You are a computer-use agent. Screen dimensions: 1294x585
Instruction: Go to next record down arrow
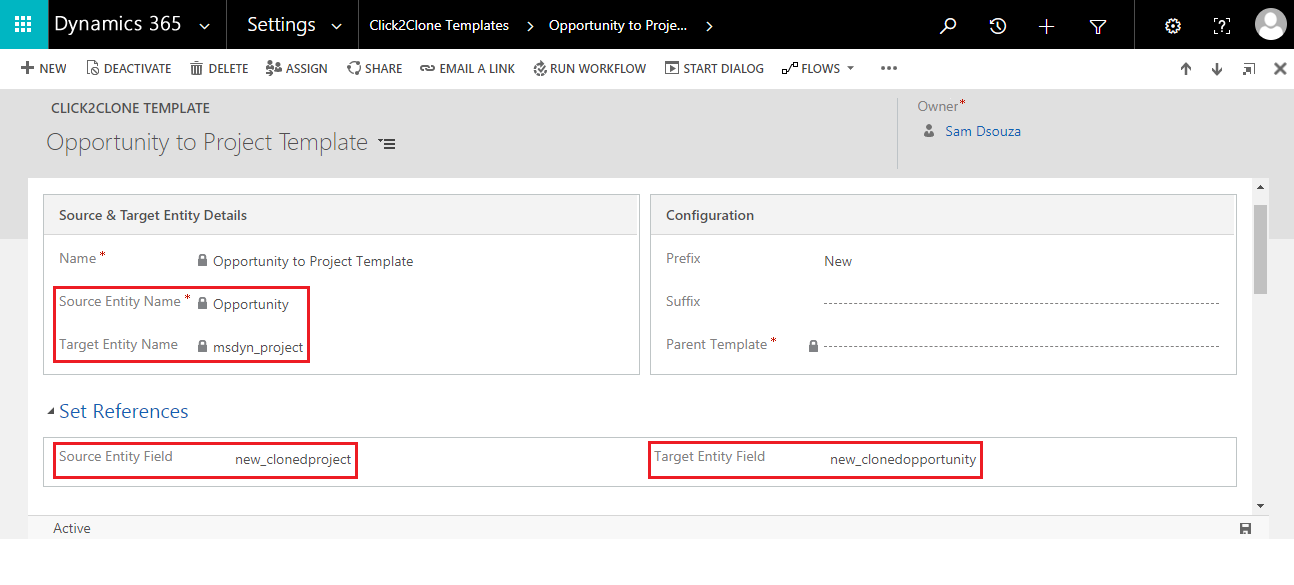(1217, 69)
